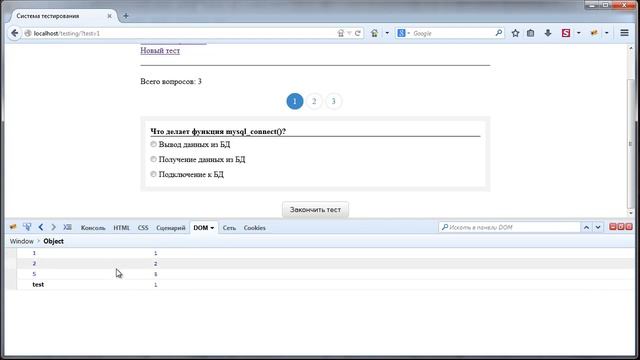Show the Firebug command line popup icon
This screenshot has width=640, height=360.
pyautogui.click(x=67, y=227)
